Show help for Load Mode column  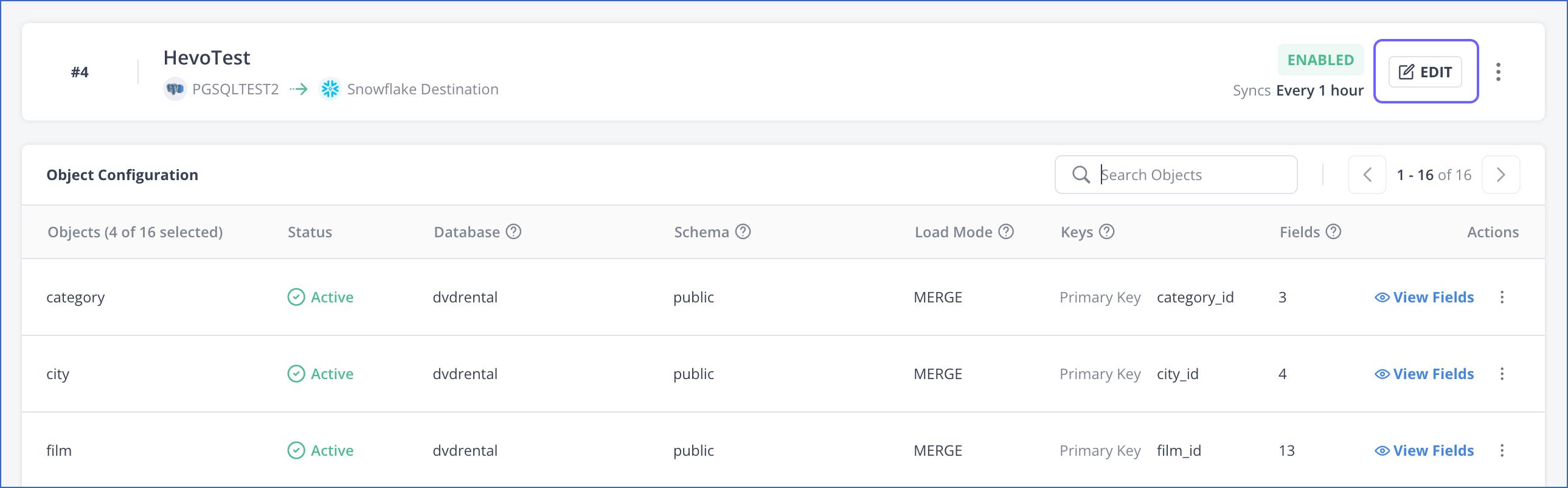pos(1006,231)
